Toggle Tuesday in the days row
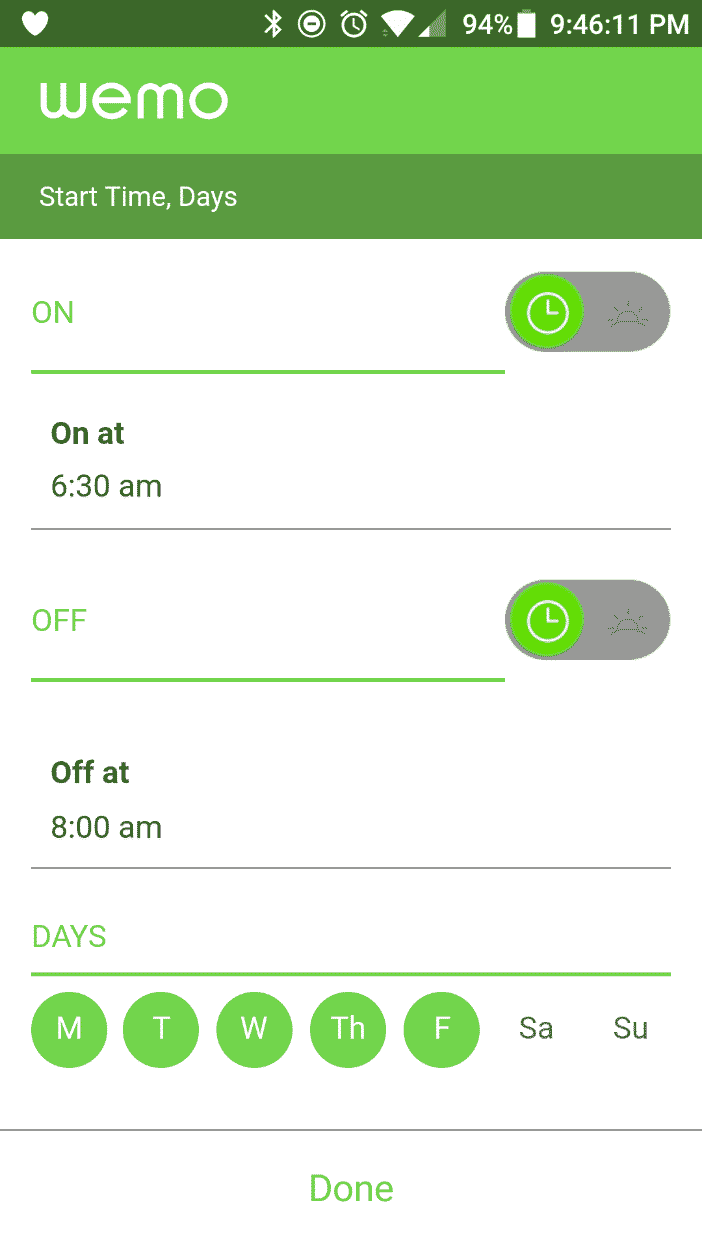Image resolution: width=702 pixels, height=1248 pixels. pos(161,1029)
